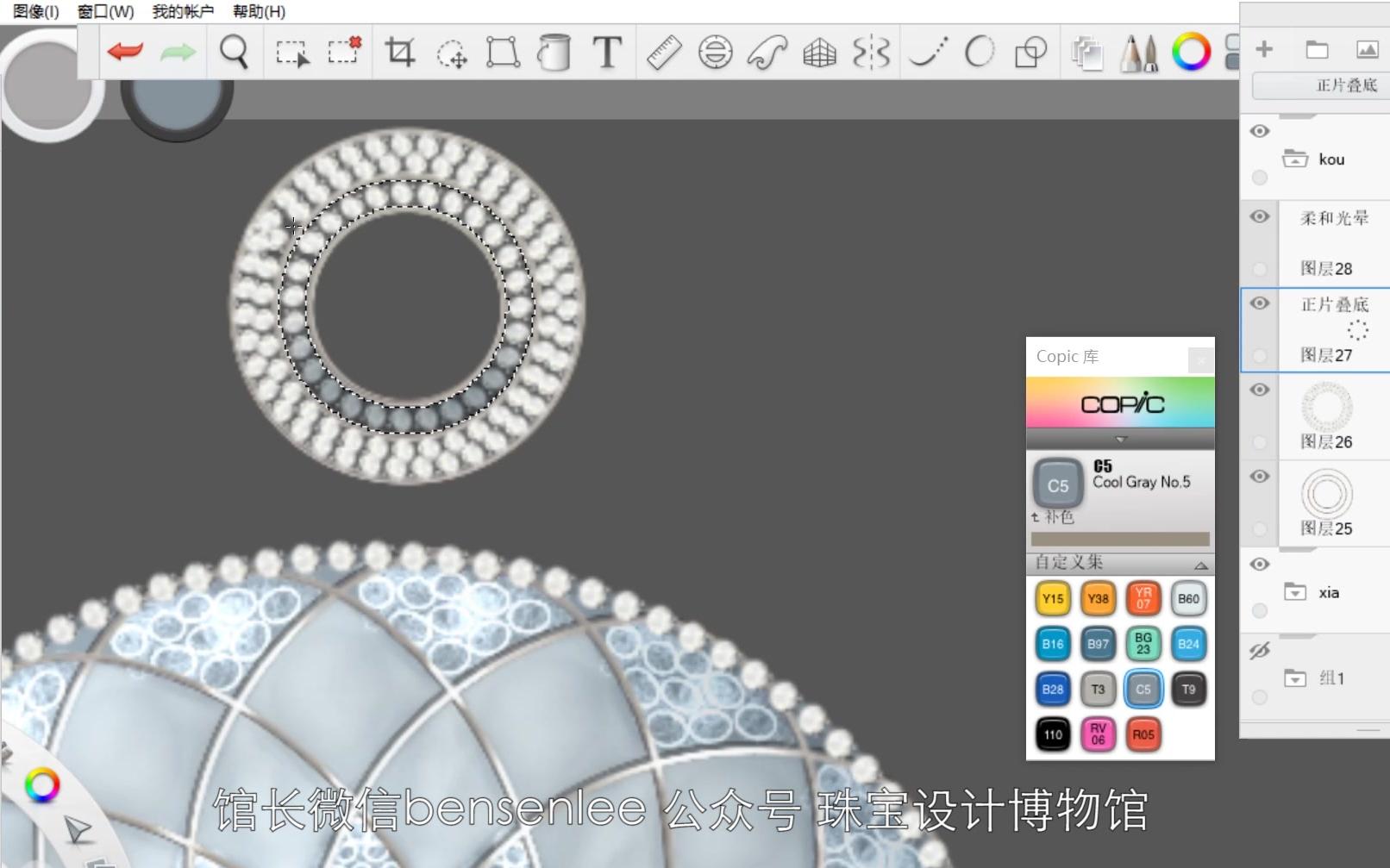Toggle visibility of 图层27
This screenshot has height=868, width=1390.
tap(1260, 303)
